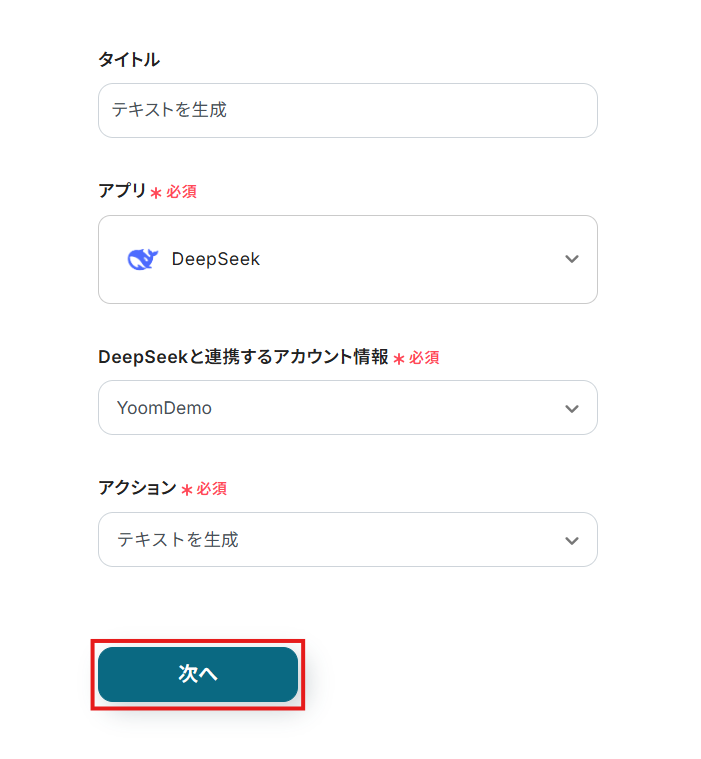Click the red asterisk after アカウント情報
Screen dimensions: 701x759
[x=399, y=359]
